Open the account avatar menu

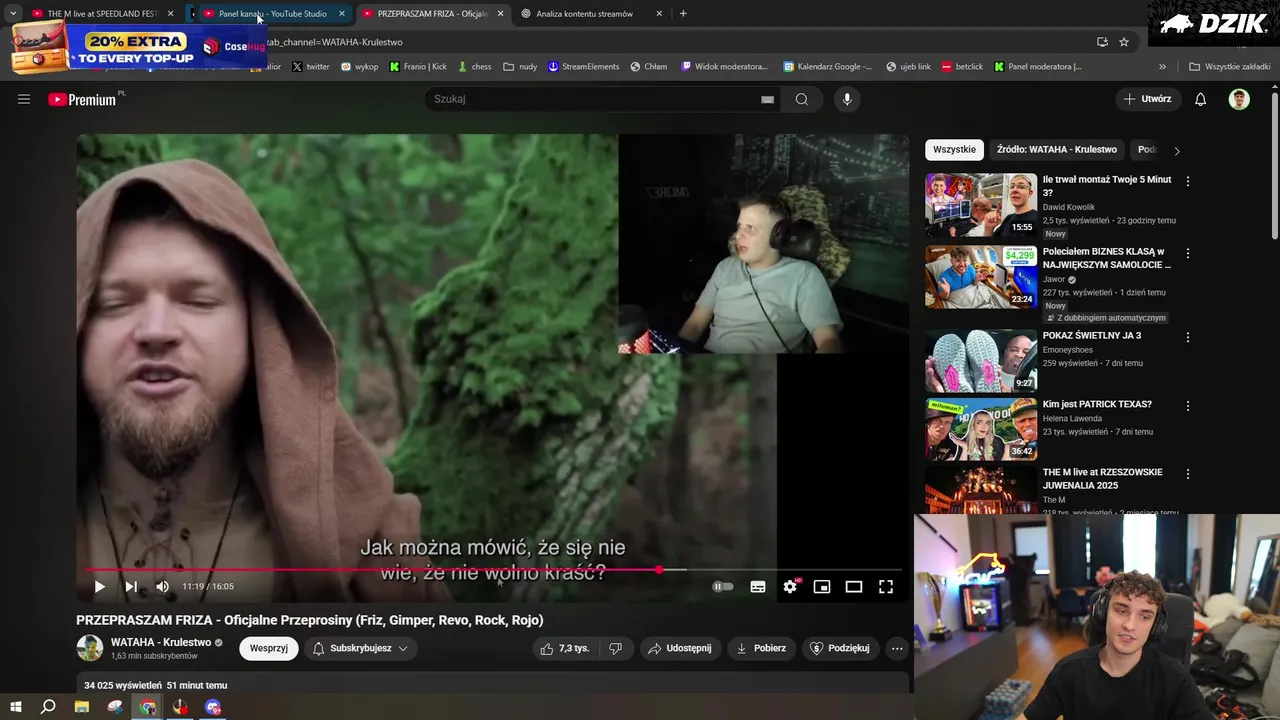(x=1239, y=99)
